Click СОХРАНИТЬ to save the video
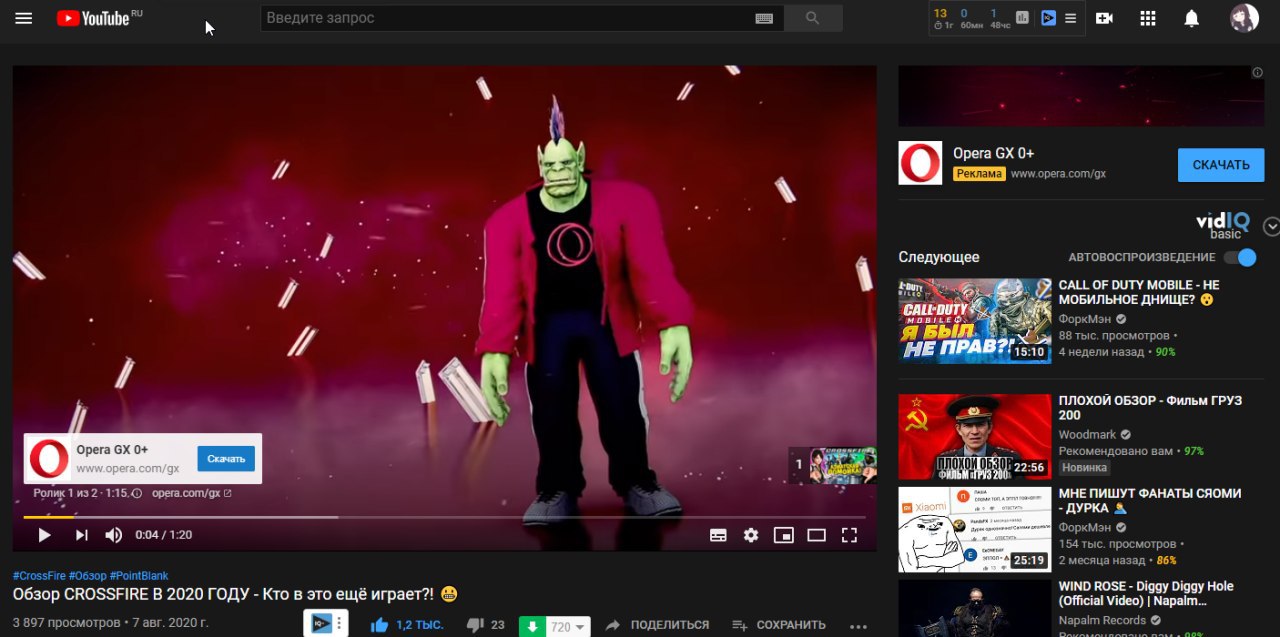 tap(779, 625)
